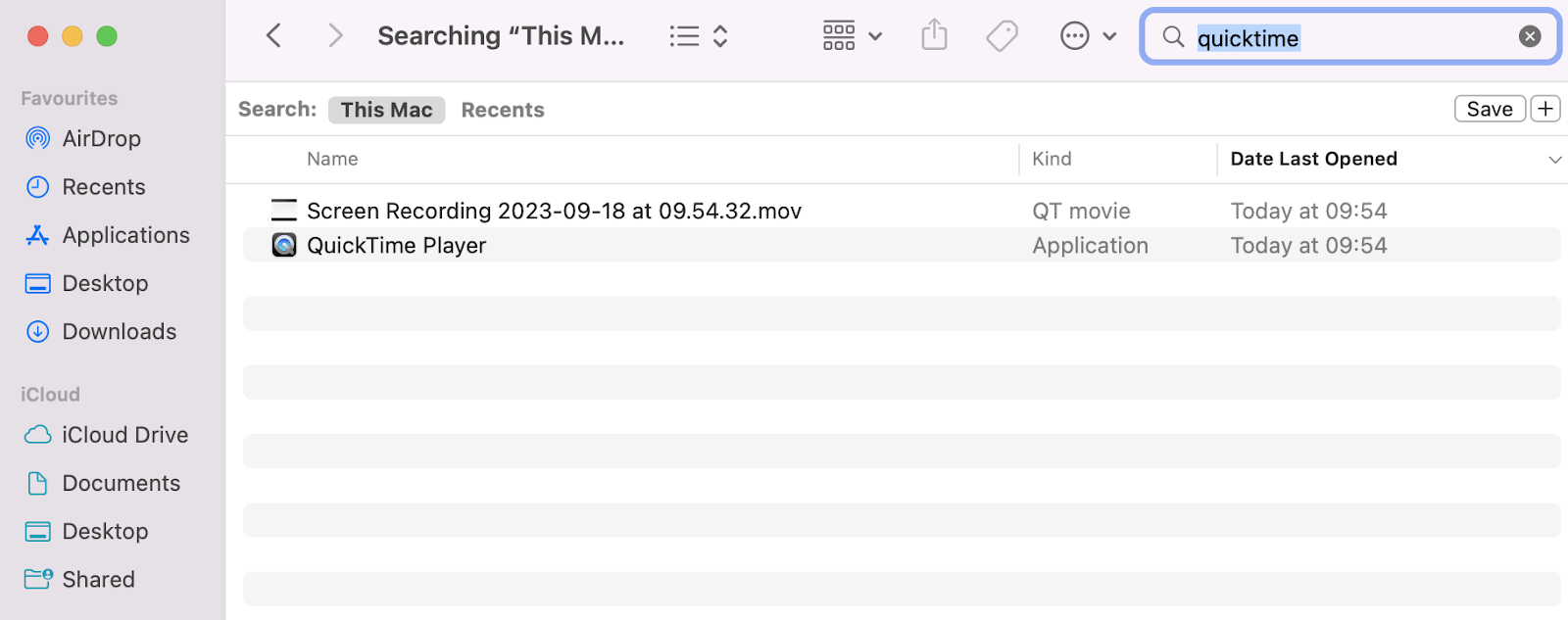Expand the More actions ellipsis menu
The width and height of the screenshot is (1568, 620).
coord(1086,34)
